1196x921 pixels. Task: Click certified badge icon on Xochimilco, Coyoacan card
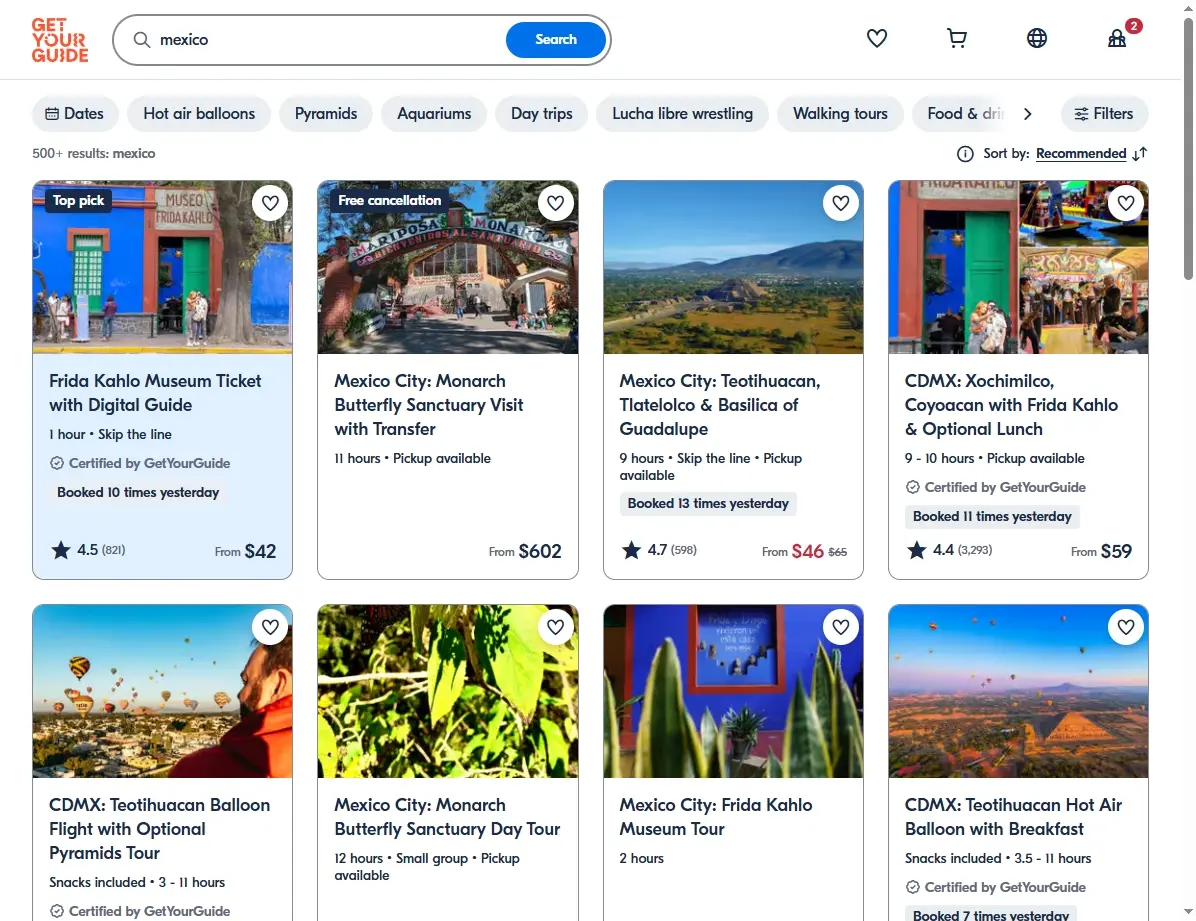(913, 488)
